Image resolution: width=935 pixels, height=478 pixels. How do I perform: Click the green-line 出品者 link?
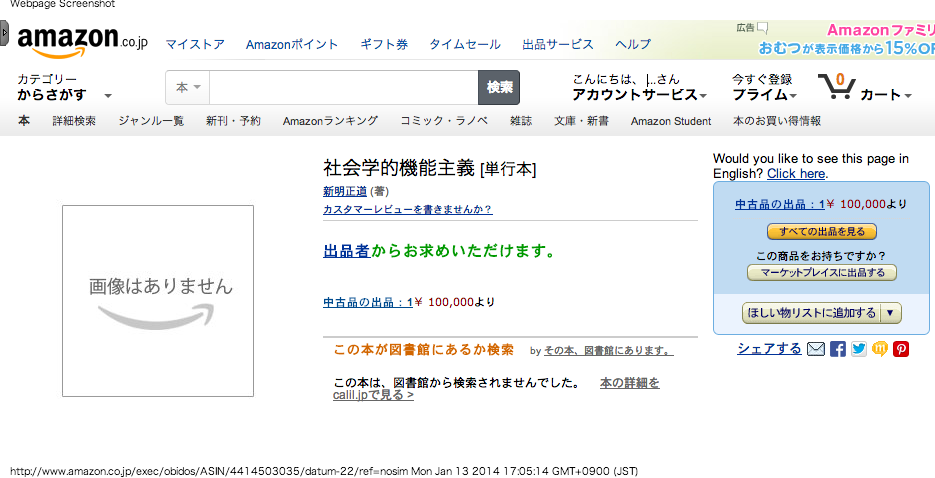(347, 252)
